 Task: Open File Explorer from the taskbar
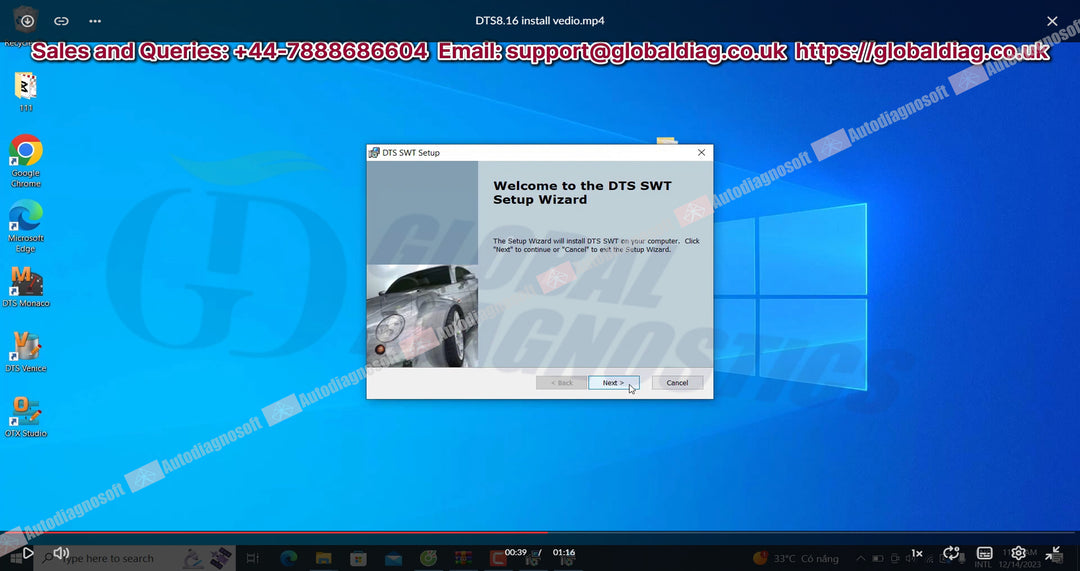(x=323, y=558)
